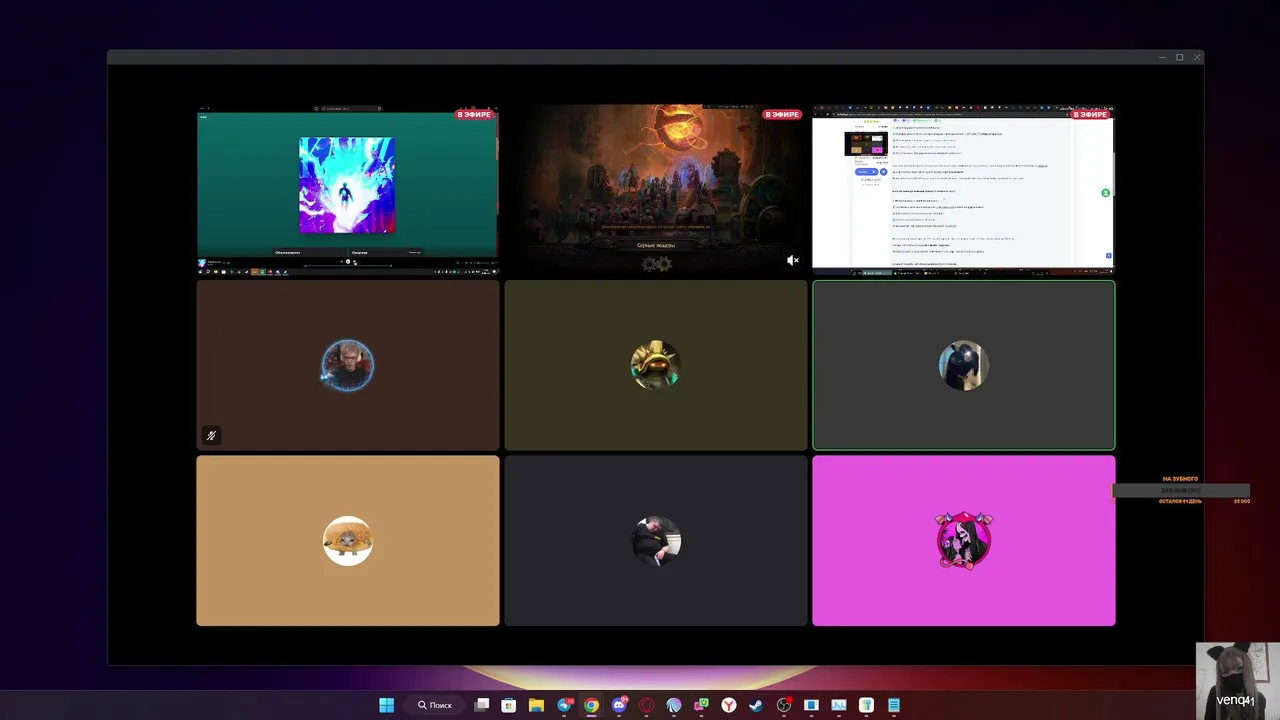Open OBS Studio from the taskbar
The image size is (1280, 720).
pyautogui.click(x=784, y=705)
